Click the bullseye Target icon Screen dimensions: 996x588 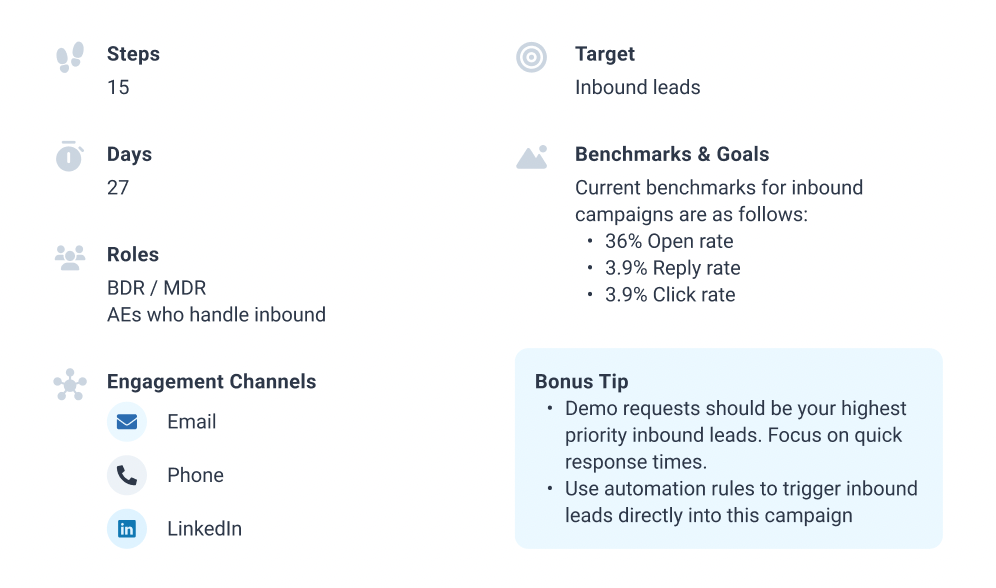tap(531, 57)
